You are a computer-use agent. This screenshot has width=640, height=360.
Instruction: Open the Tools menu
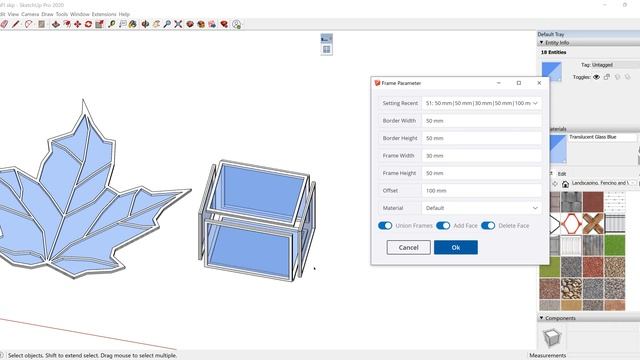click(62, 14)
